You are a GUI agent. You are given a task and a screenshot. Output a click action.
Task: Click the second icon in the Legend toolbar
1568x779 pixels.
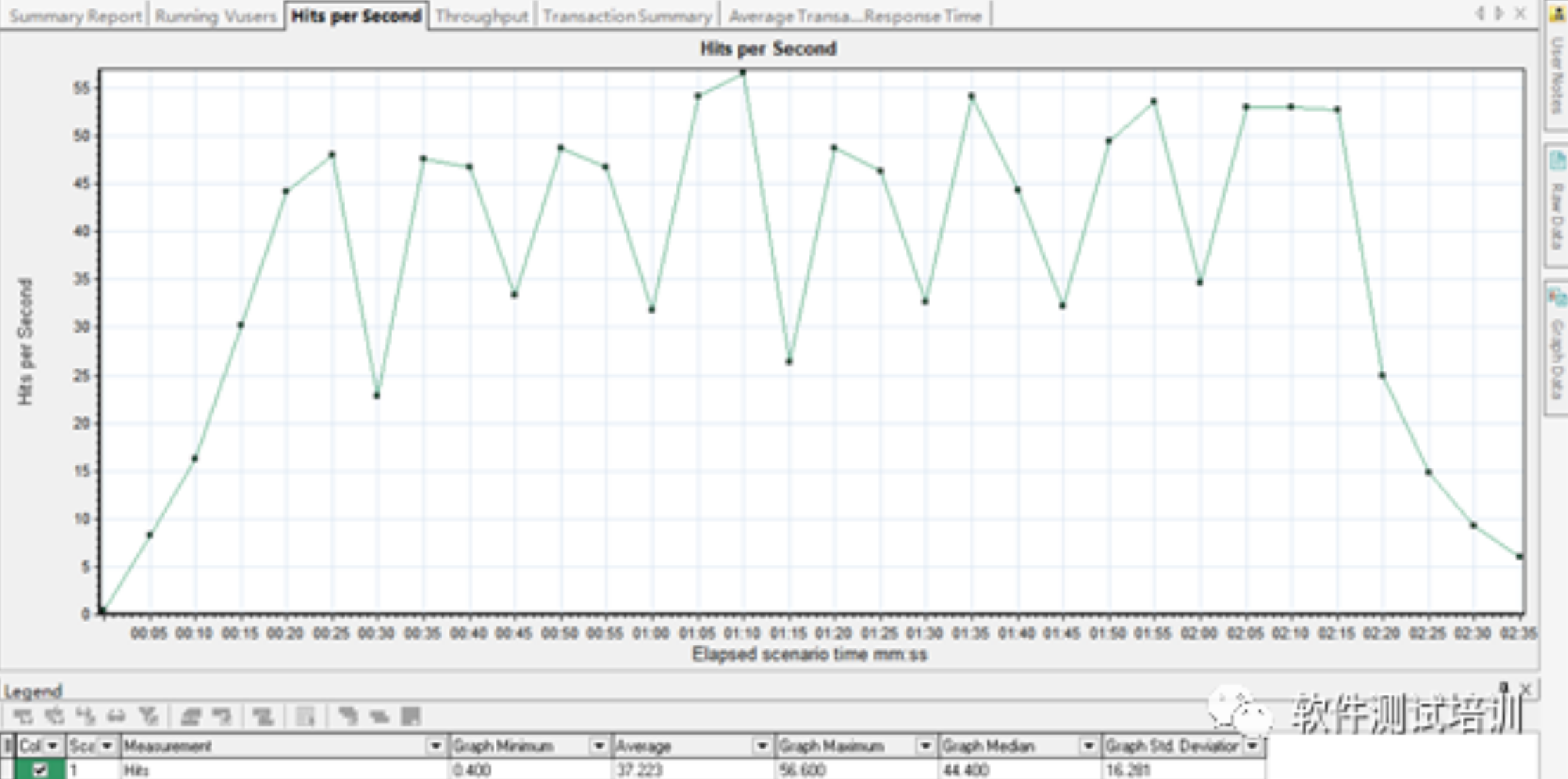coord(54,716)
